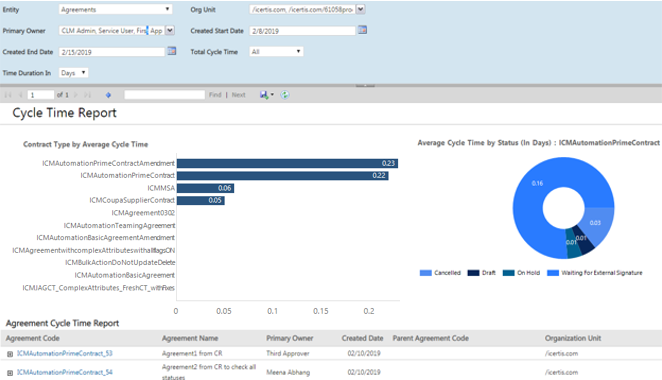
Task: Open the Created Start Date calendar picker
Action: (x=362, y=30)
